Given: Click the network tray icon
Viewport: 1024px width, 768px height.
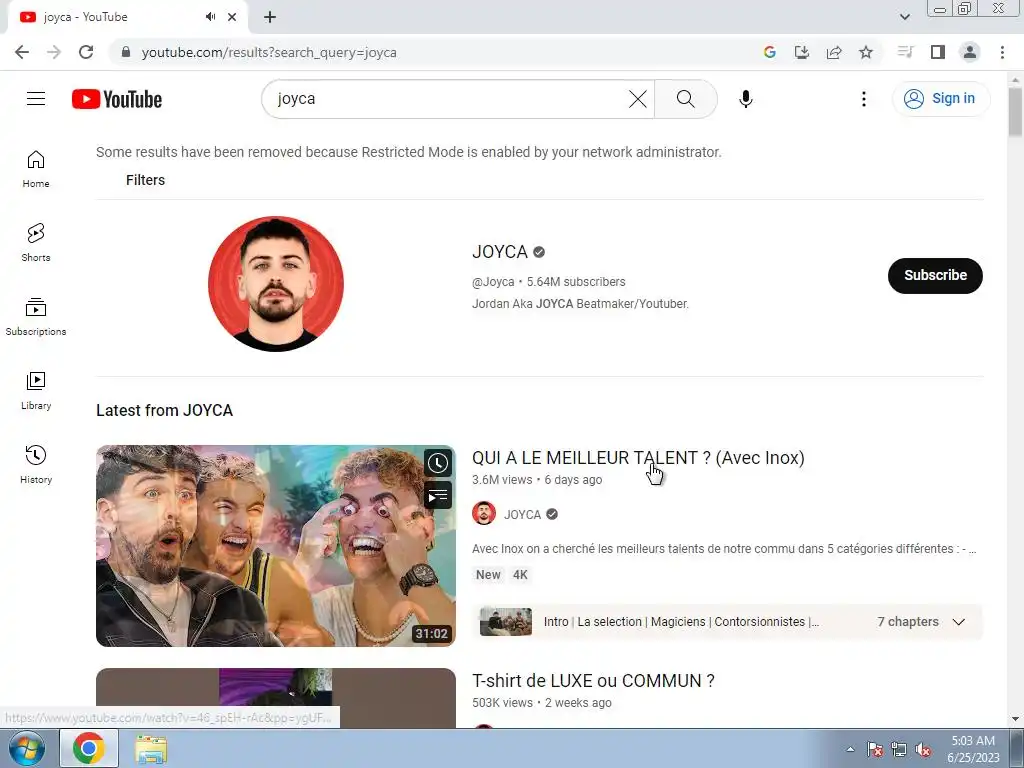Looking at the screenshot, I should point(899,750).
